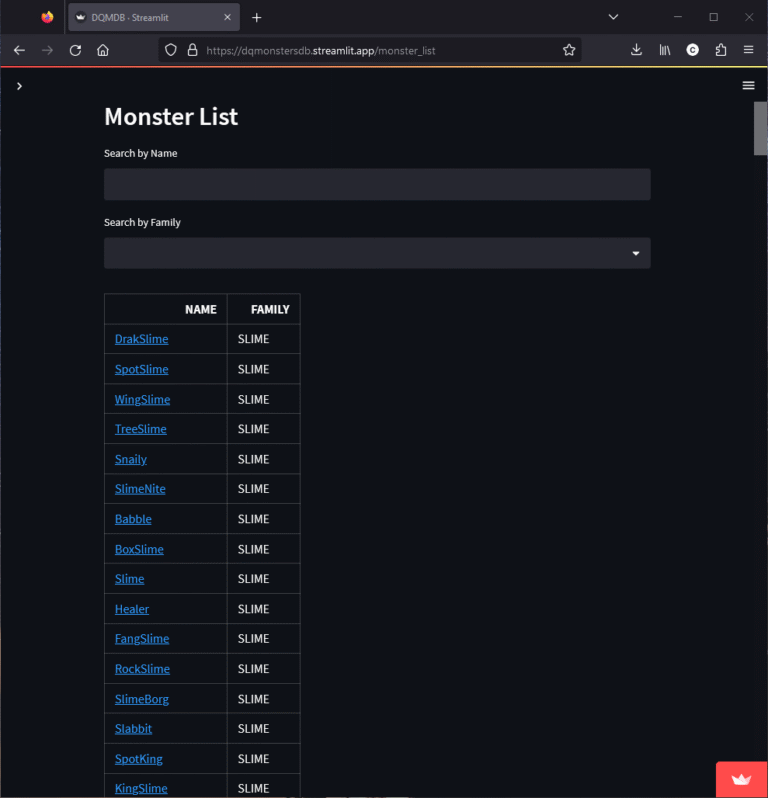Open the Search by Family dropdown

377,253
